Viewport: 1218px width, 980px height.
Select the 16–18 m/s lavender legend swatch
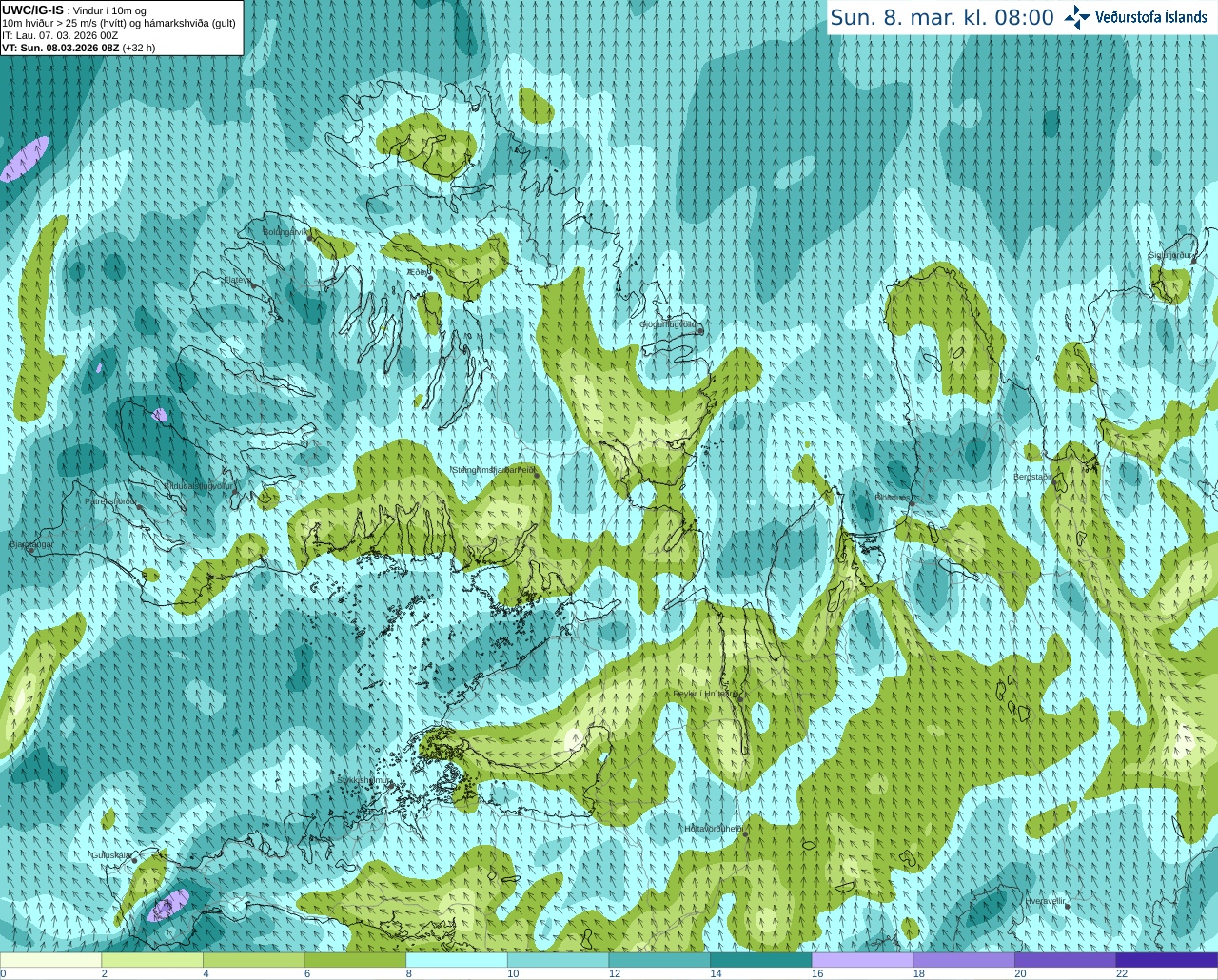pyautogui.click(x=863, y=960)
